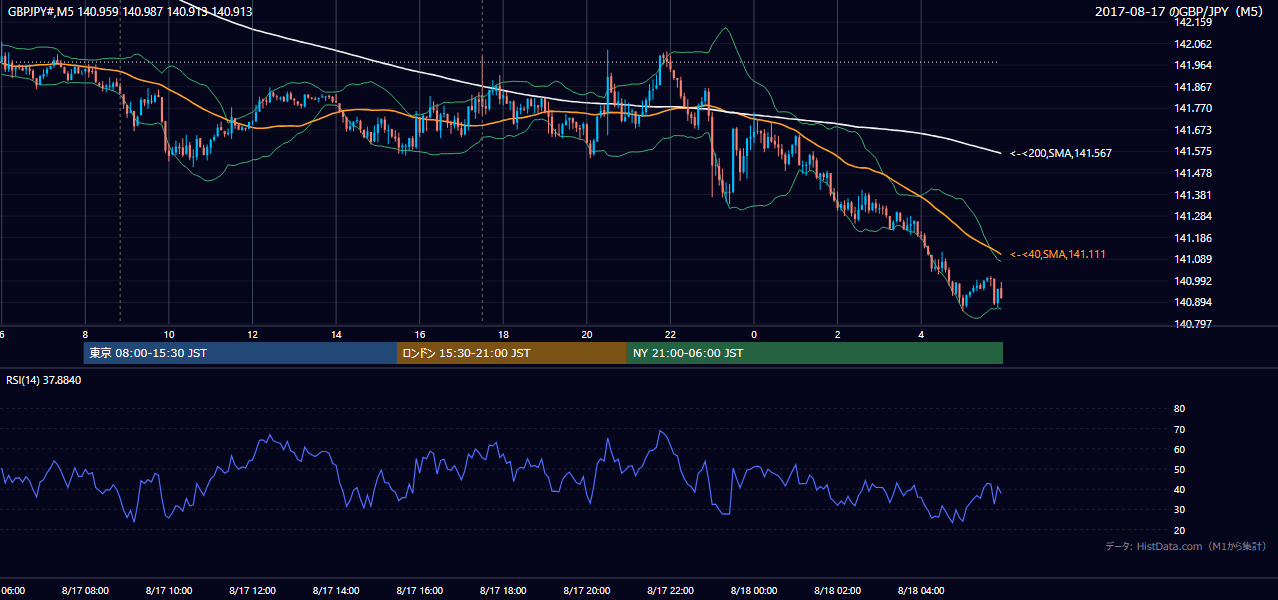
Task: Click RSI scale value 50
Action: tap(1179, 470)
